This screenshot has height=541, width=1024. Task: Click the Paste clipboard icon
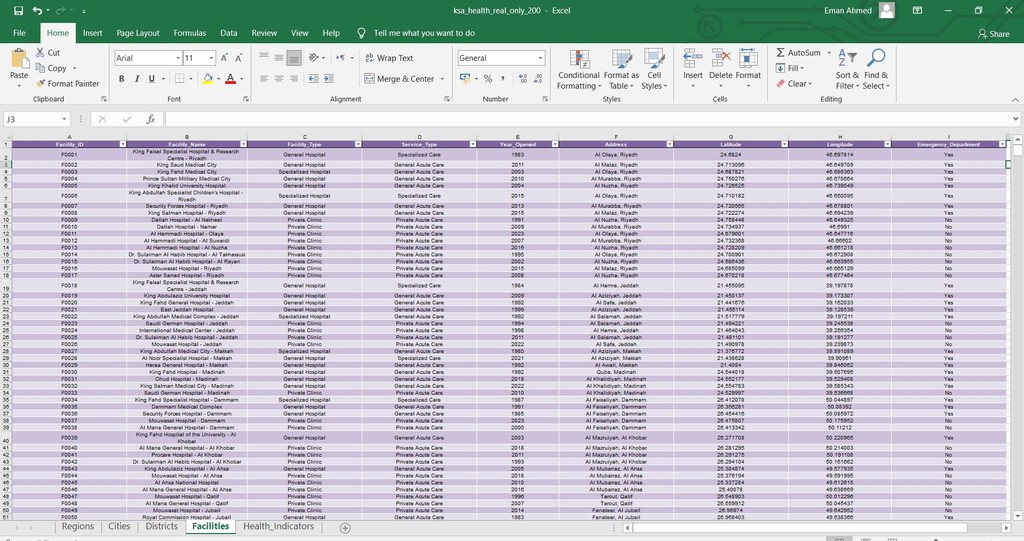click(x=19, y=58)
